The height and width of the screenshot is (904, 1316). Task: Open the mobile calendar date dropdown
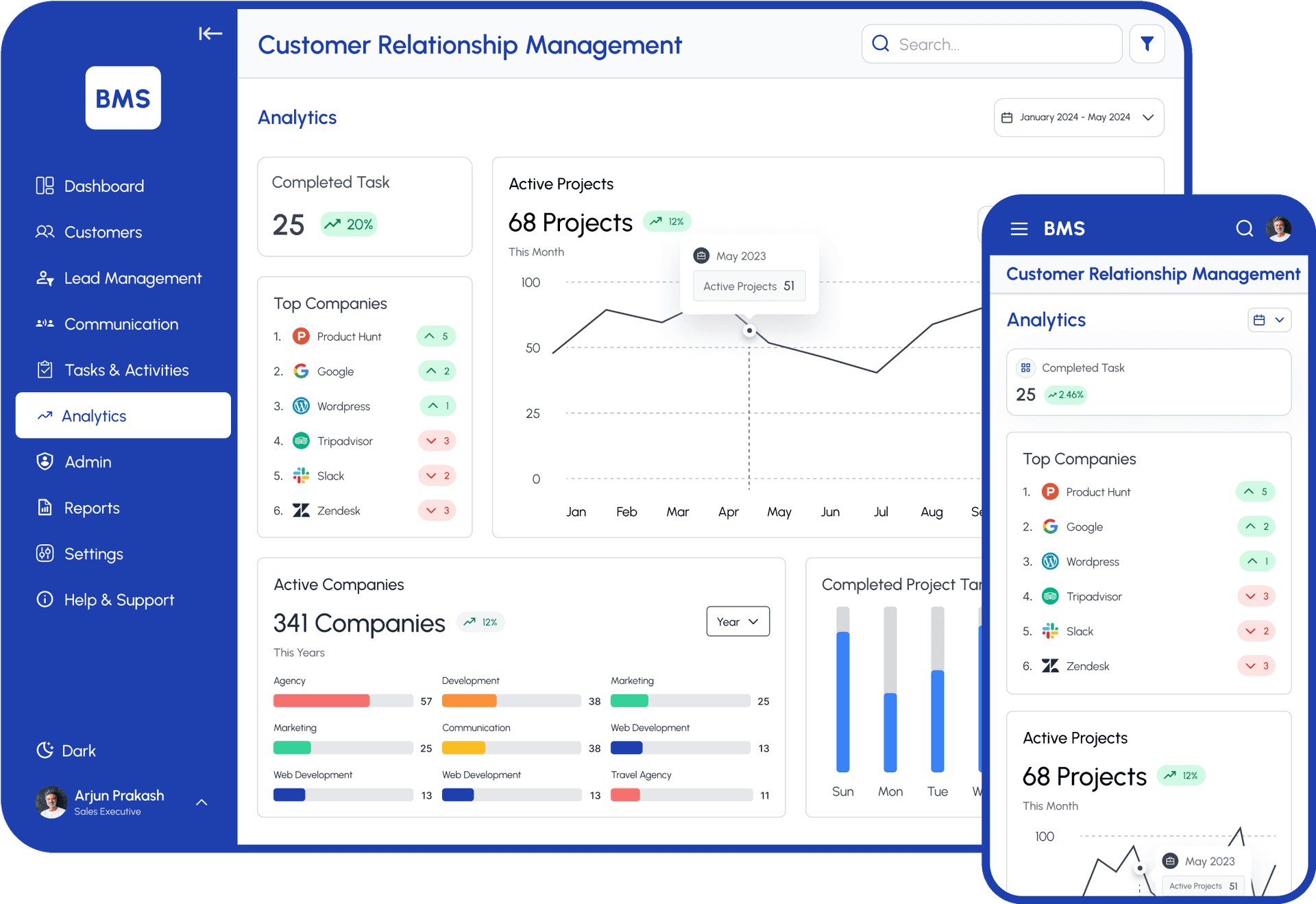[x=1269, y=320]
